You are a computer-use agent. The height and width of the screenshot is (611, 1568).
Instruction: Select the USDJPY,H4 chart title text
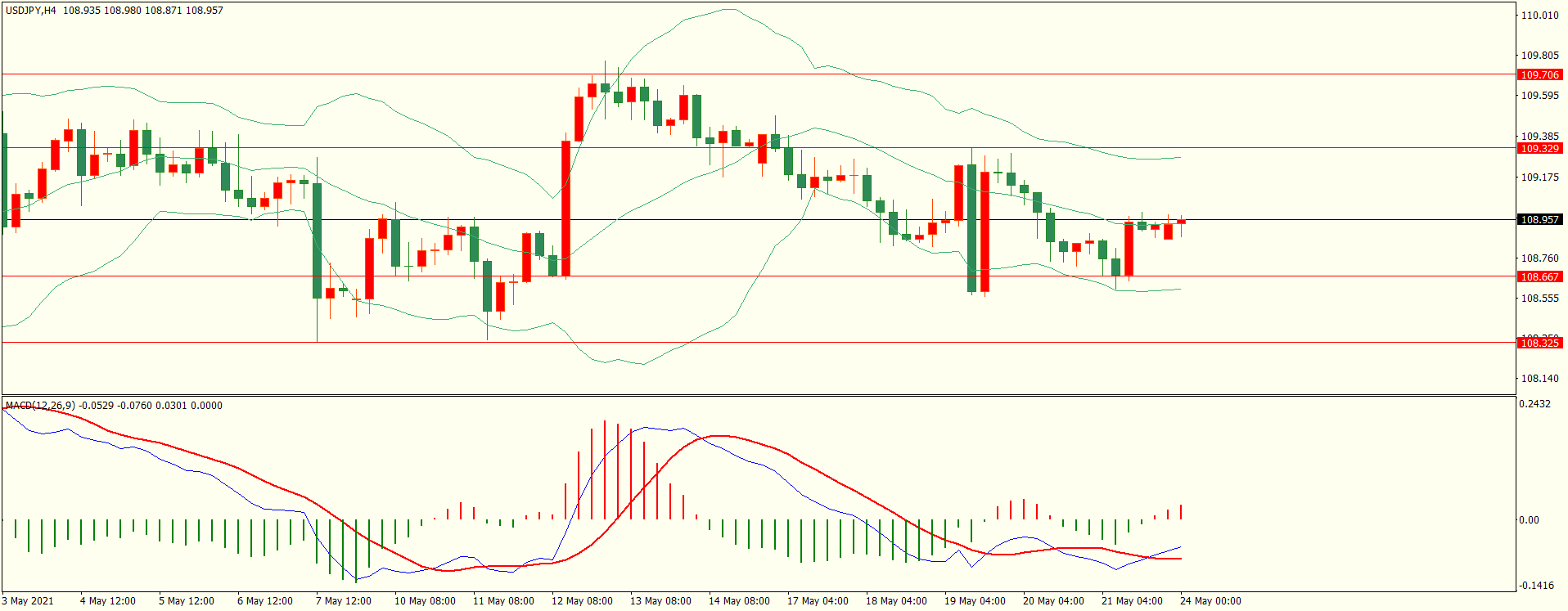tap(31, 11)
